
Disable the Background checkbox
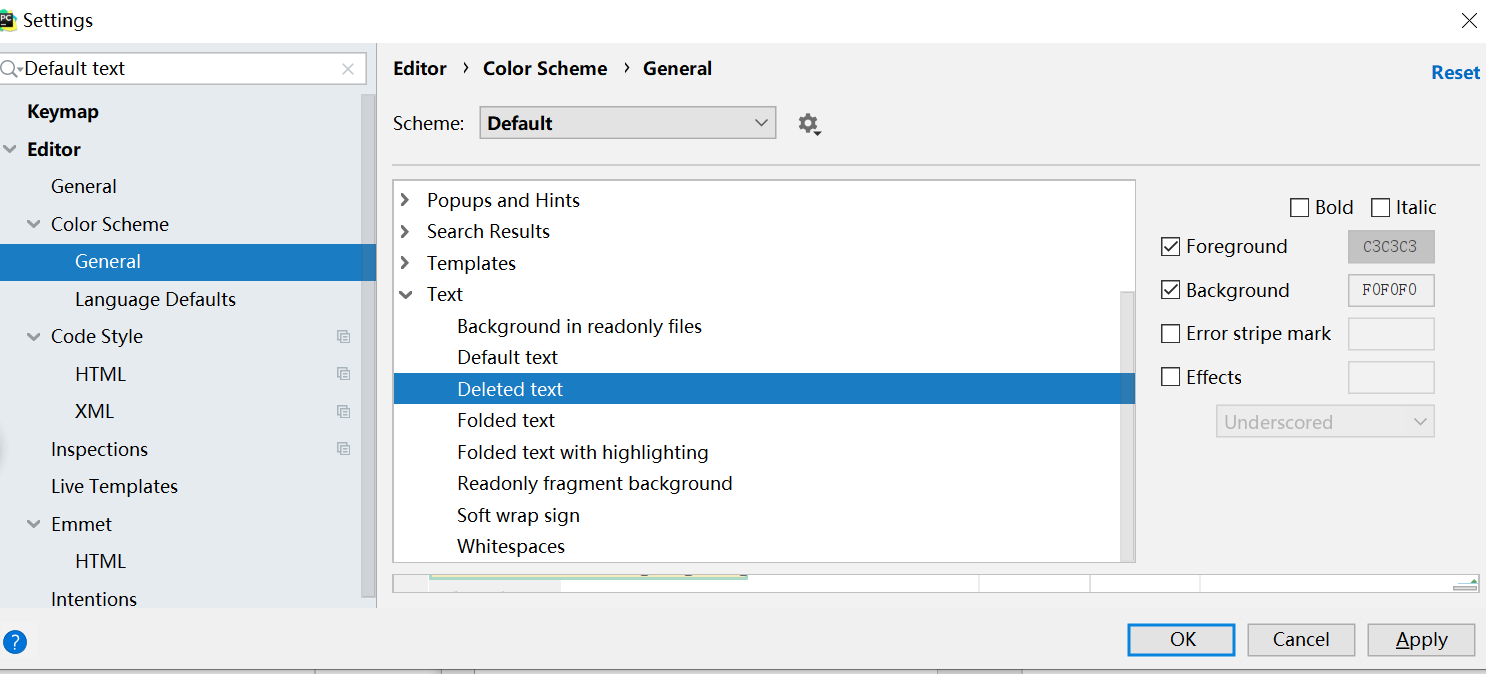(1170, 290)
